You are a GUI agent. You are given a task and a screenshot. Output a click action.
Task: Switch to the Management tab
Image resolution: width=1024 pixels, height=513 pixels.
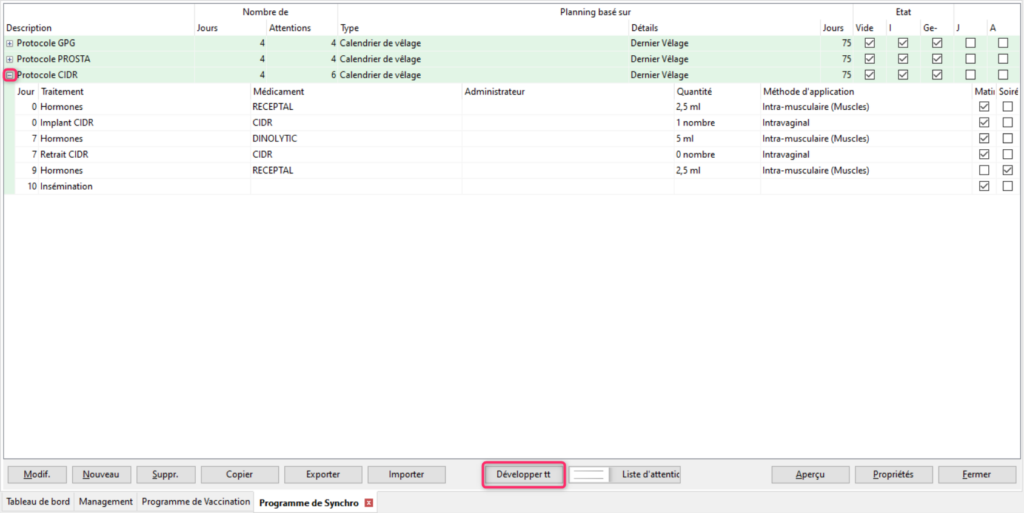pyautogui.click(x=106, y=502)
